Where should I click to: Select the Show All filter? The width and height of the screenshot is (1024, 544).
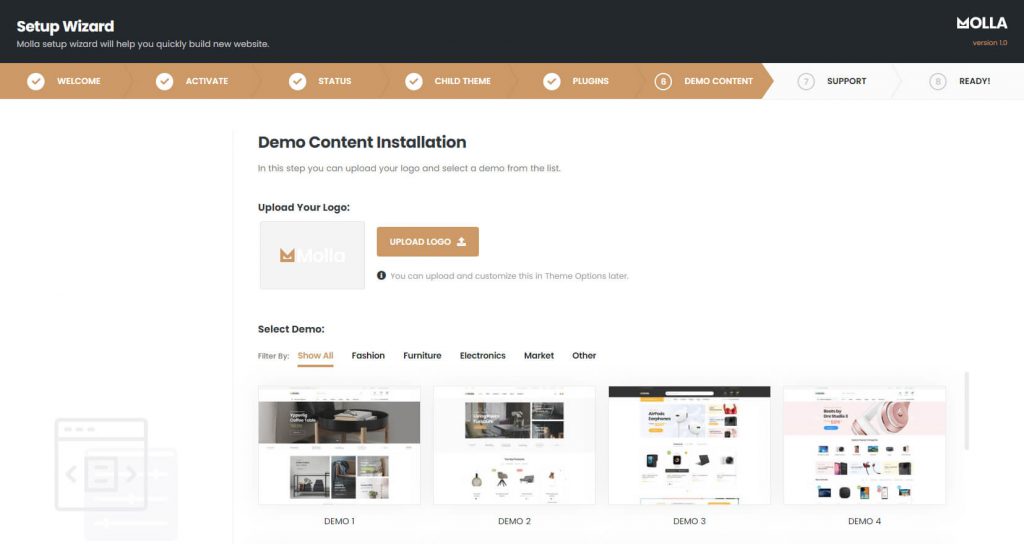(x=315, y=356)
